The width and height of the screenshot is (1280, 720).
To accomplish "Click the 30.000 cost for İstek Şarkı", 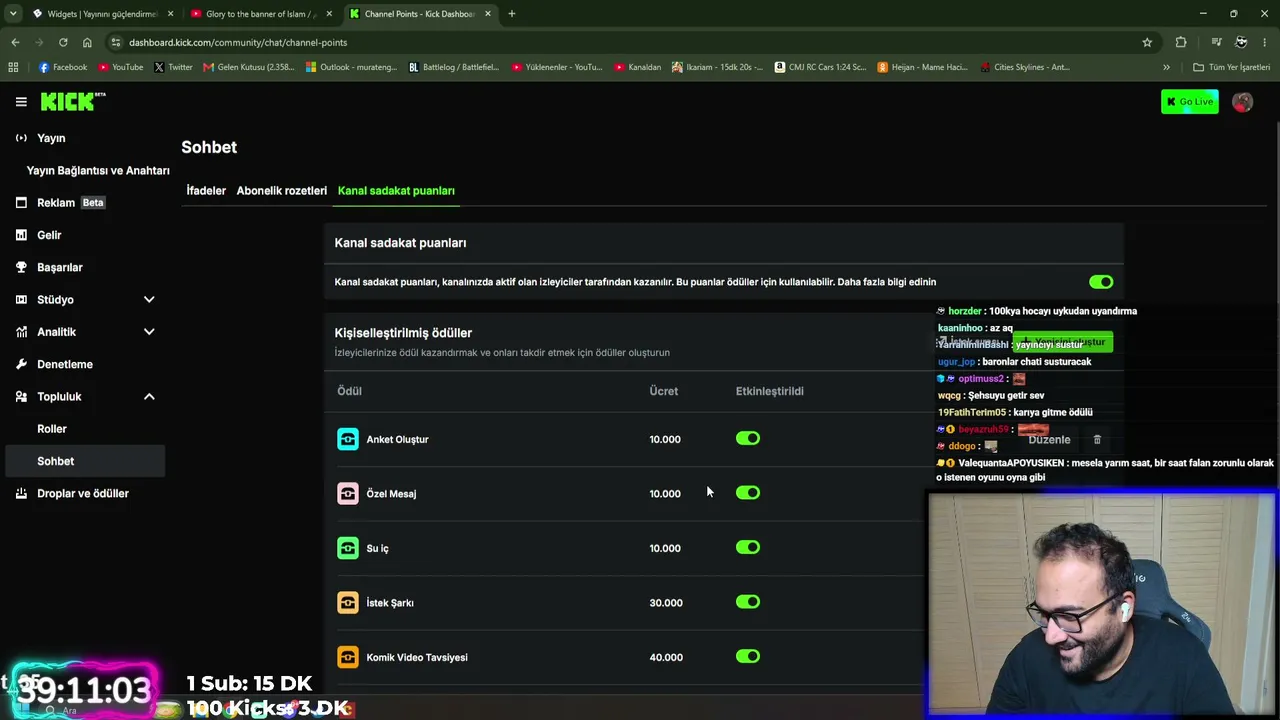I will [x=666, y=602].
